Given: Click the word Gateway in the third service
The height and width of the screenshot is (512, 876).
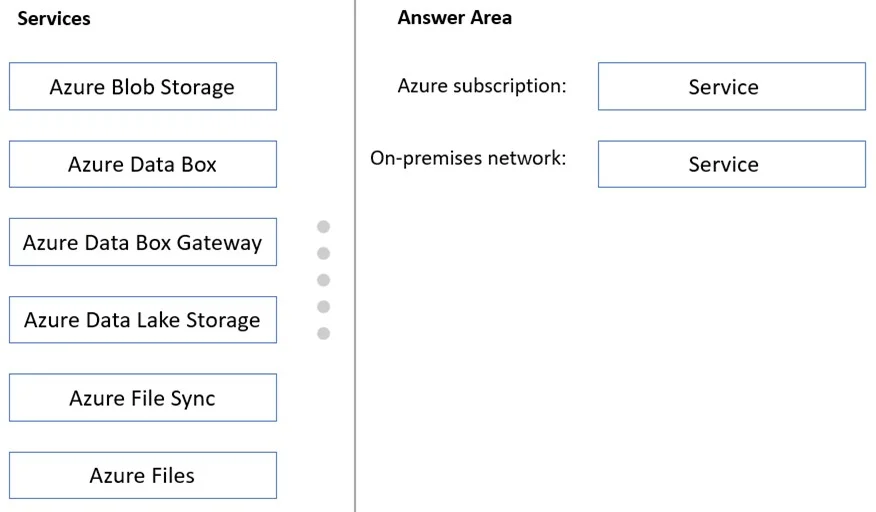Looking at the screenshot, I should (x=219, y=243).
